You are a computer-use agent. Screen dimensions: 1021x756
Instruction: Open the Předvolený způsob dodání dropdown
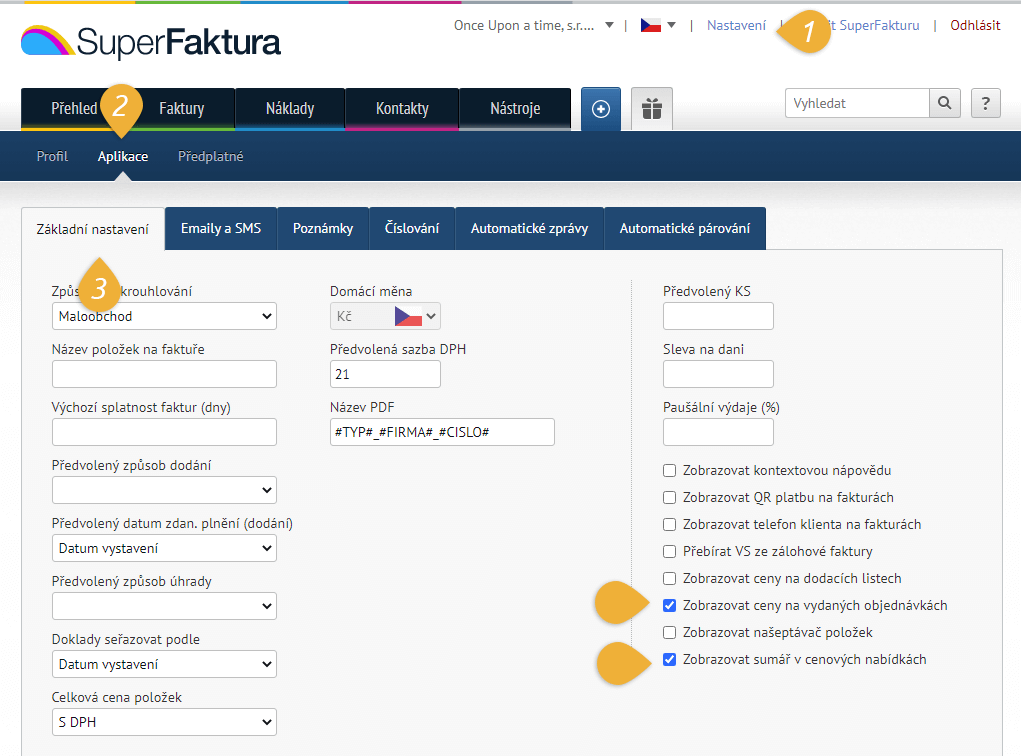164,490
